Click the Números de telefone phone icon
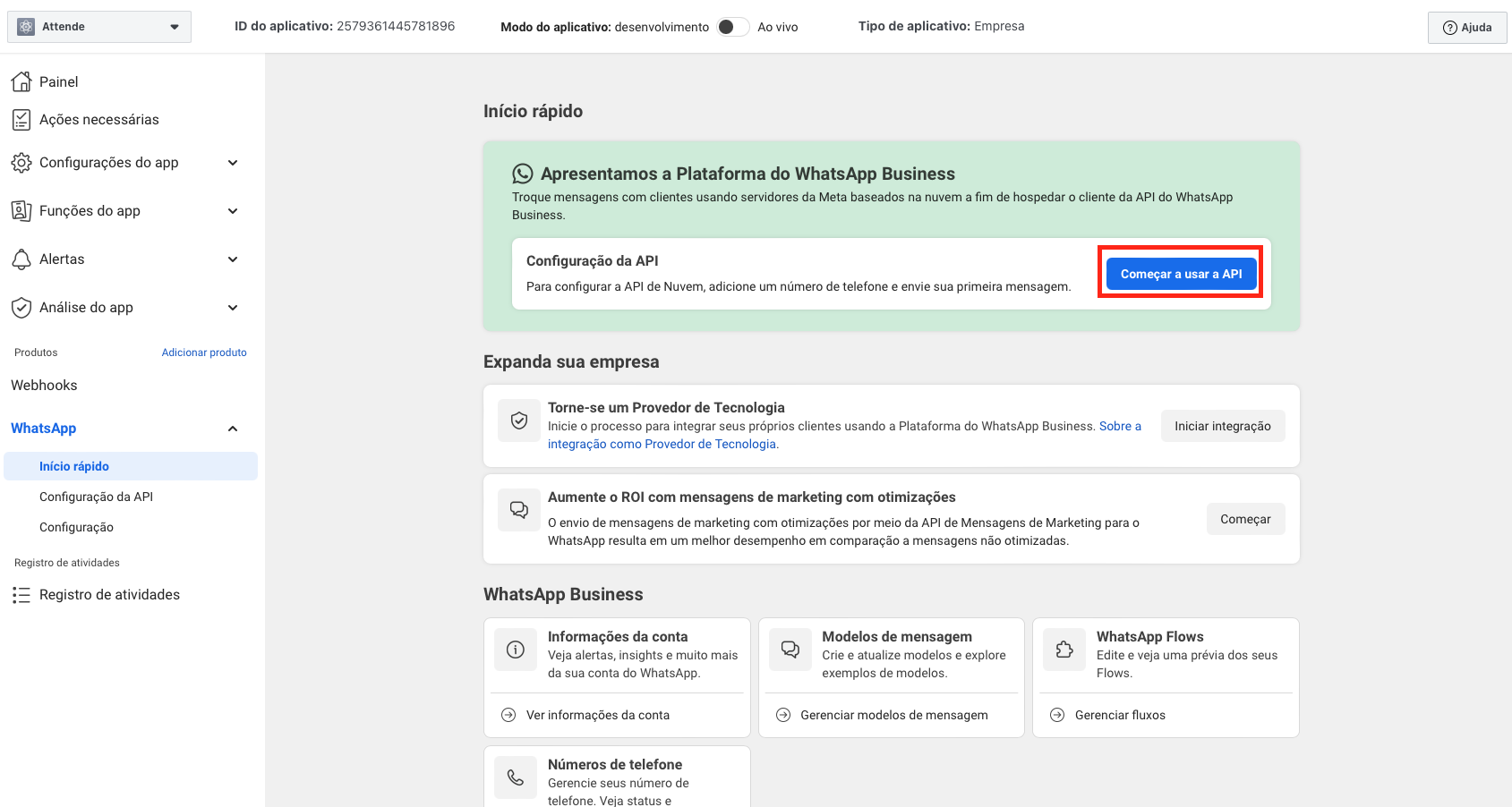Screen dimensions: 1512x807 [x=516, y=777]
